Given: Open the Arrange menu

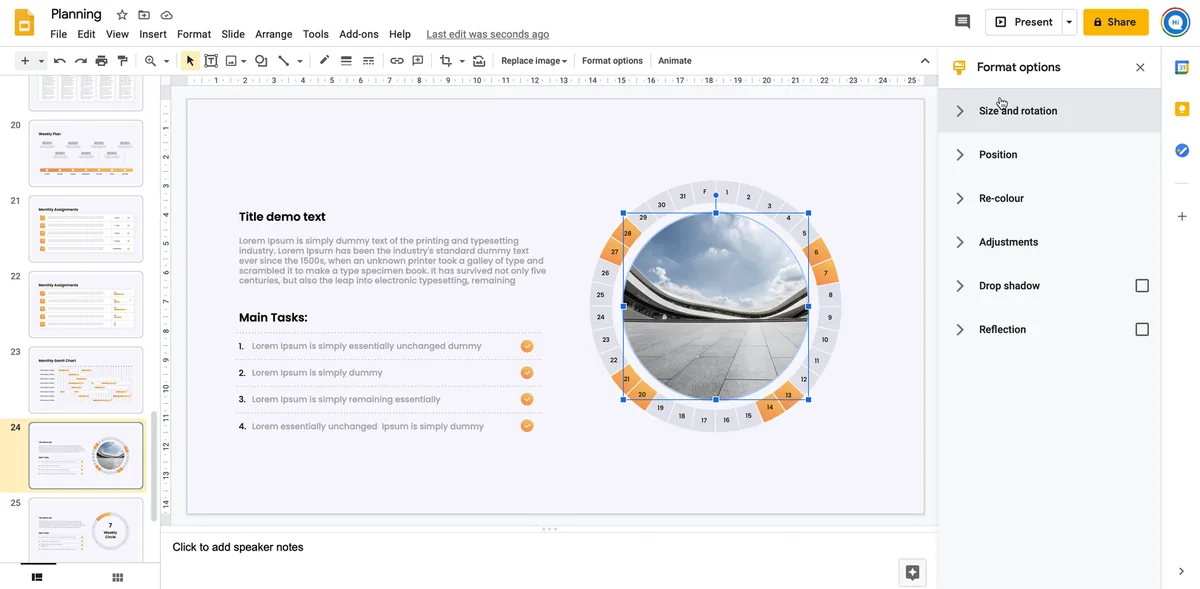Looking at the screenshot, I should 274,34.
